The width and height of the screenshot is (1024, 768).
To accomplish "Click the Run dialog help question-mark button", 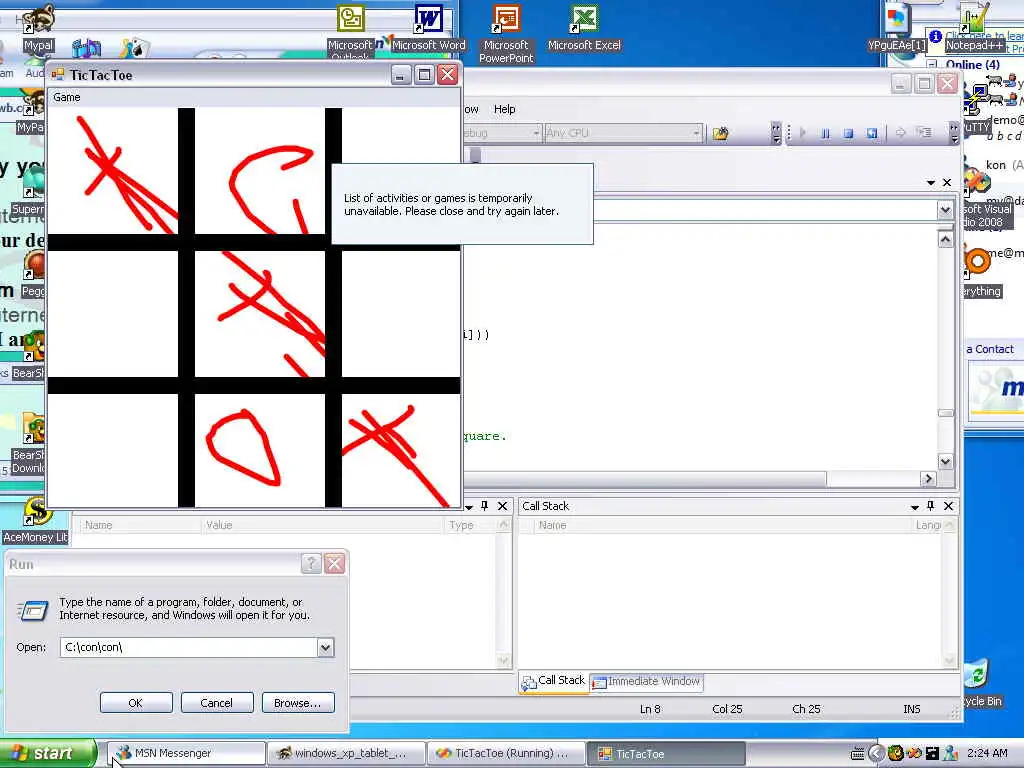I will 312,564.
